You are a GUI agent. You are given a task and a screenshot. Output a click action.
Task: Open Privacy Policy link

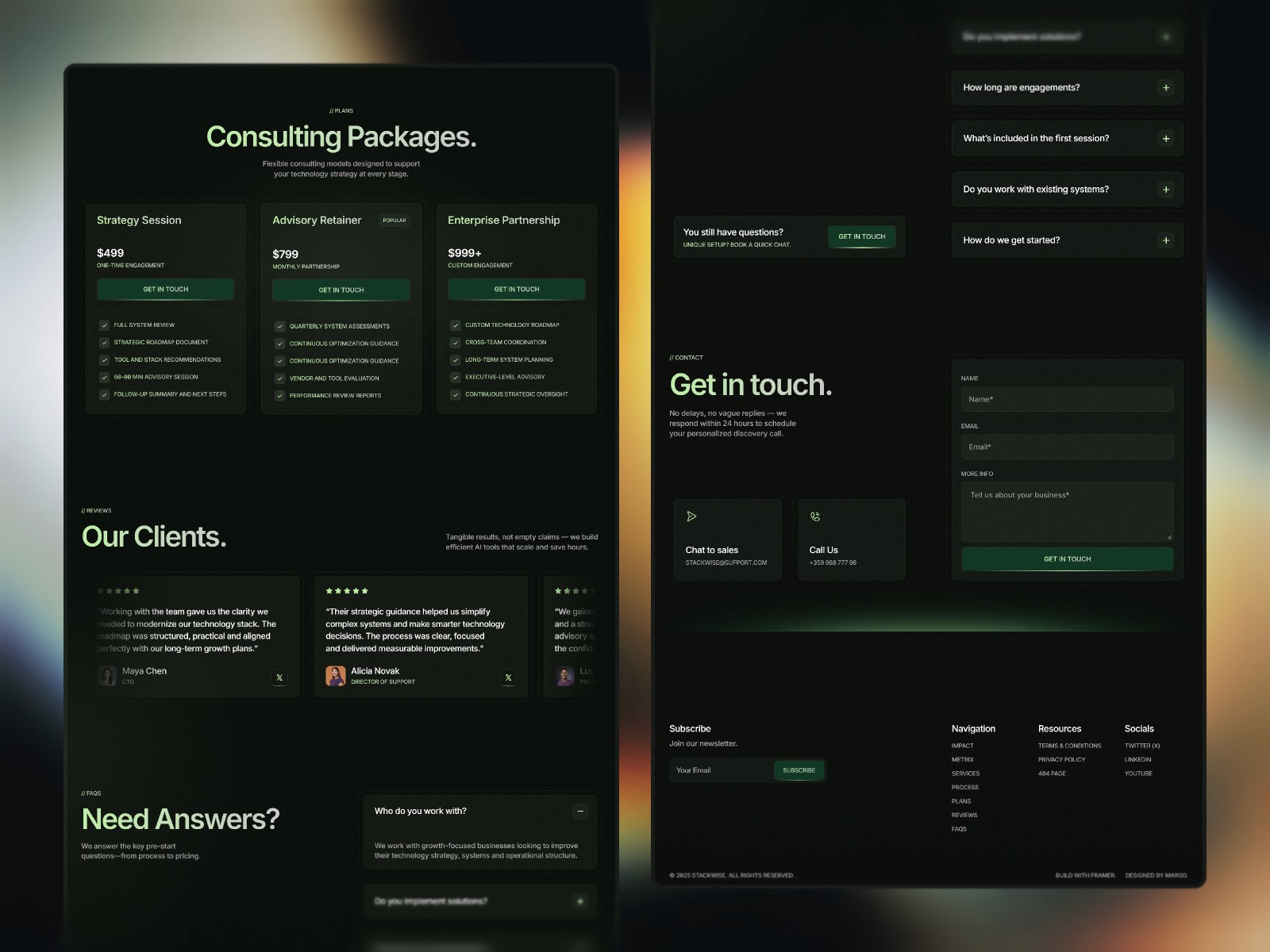pos(1062,760)
